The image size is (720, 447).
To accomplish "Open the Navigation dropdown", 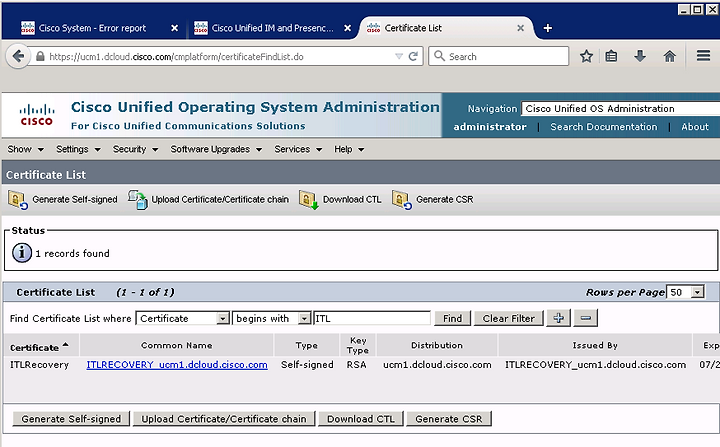I will pos(620,109).
